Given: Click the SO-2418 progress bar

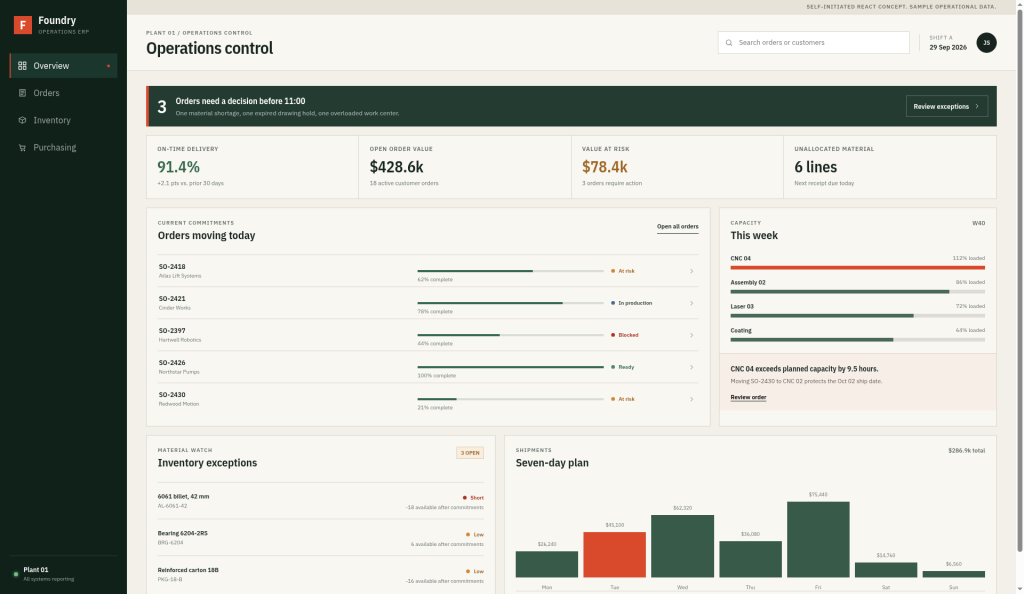Looking at the screenshot, I should 511,271.
